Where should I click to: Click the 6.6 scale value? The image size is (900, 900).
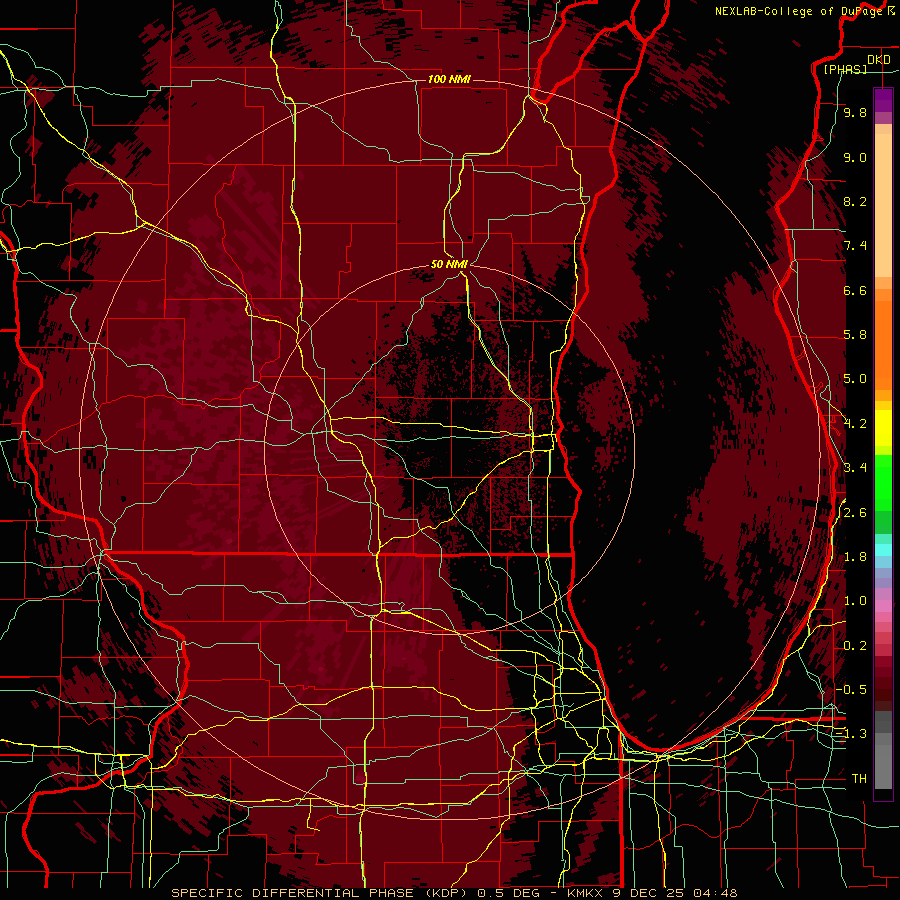[x=855, y=290]
